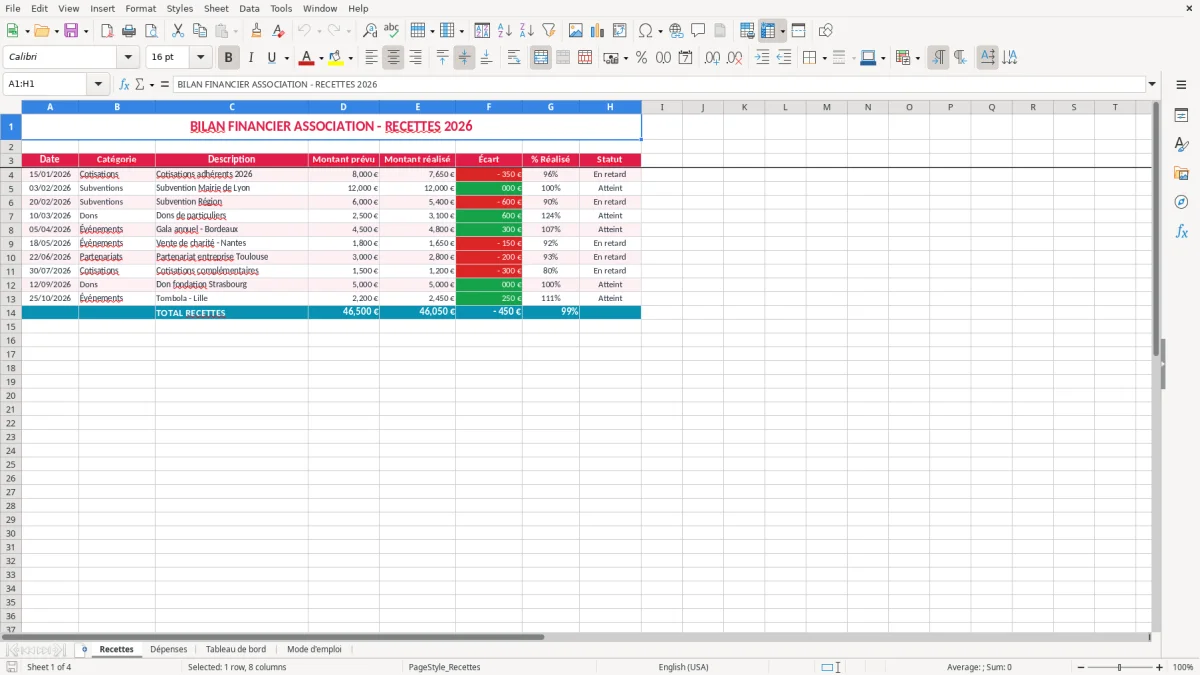This screenshot has height=675, width=1200.
Task: Expand the formula bar arrow
Action: click(x=1153, y=85)
